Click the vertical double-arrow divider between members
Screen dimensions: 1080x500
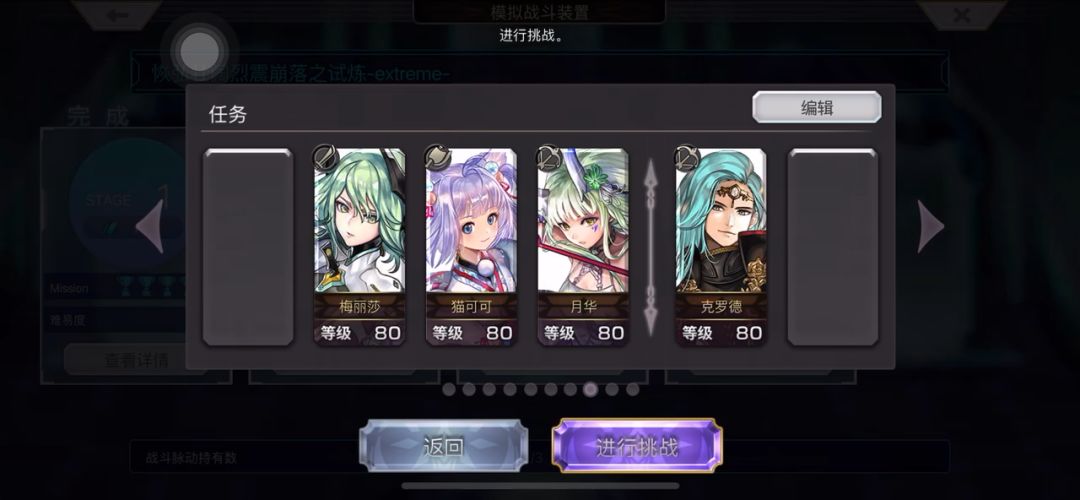[650, 247]
